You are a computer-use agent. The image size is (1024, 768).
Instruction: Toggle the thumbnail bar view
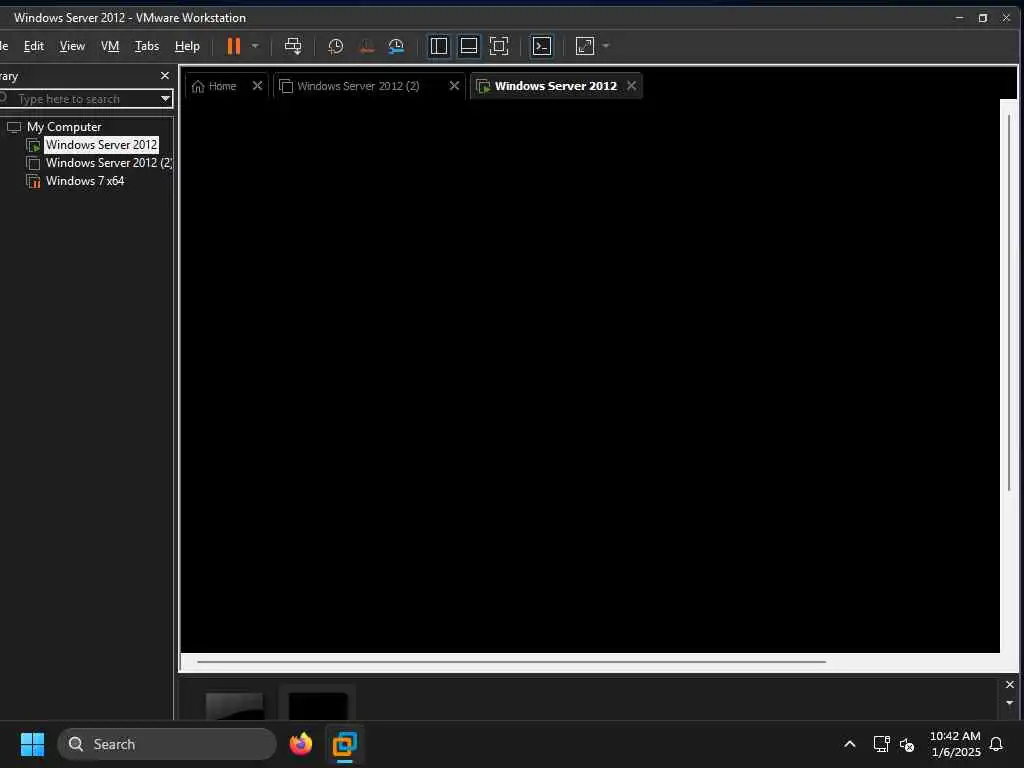[469, 46]
